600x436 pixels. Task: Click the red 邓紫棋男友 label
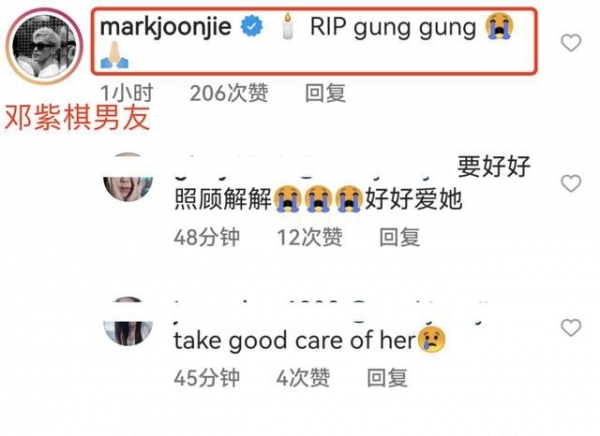pos(77,118)
